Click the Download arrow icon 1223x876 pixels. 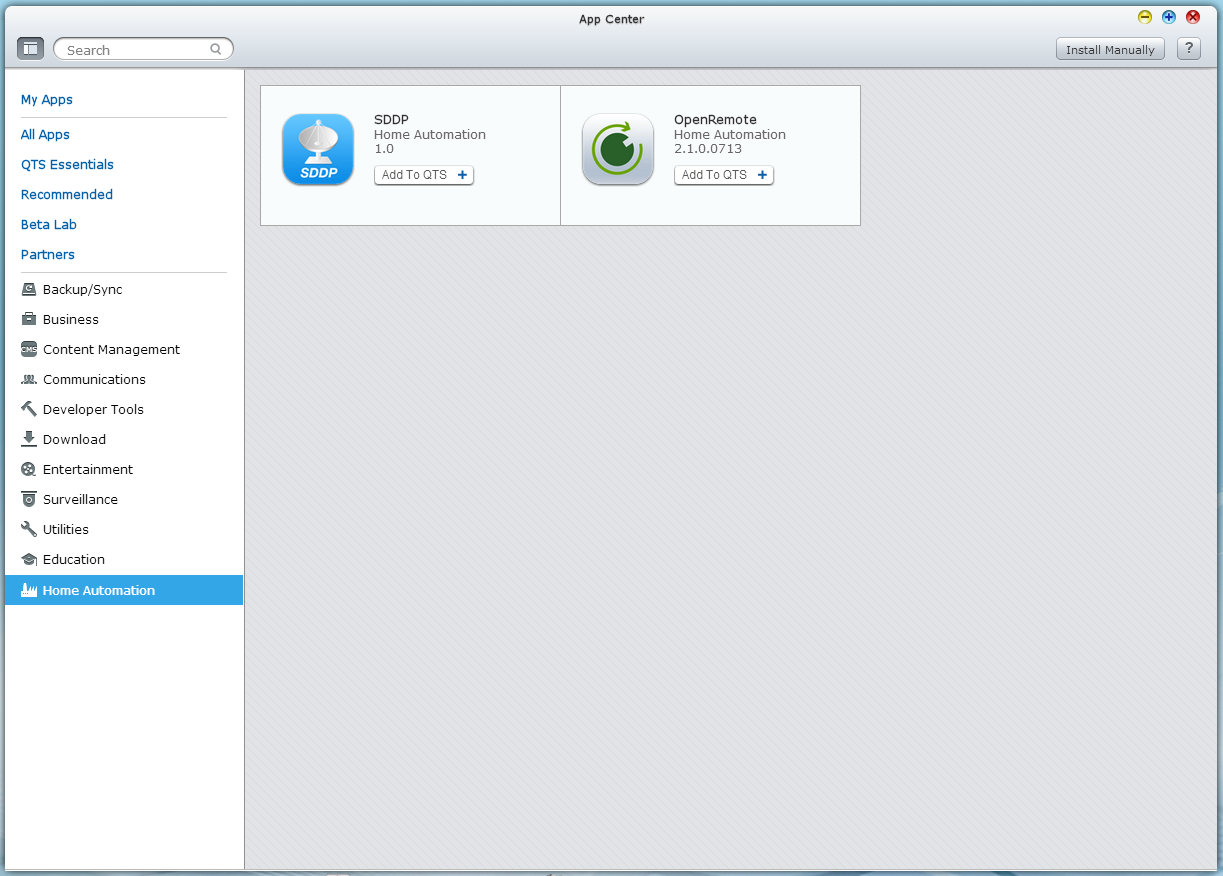pyautogui.click(x=29, y=439)
